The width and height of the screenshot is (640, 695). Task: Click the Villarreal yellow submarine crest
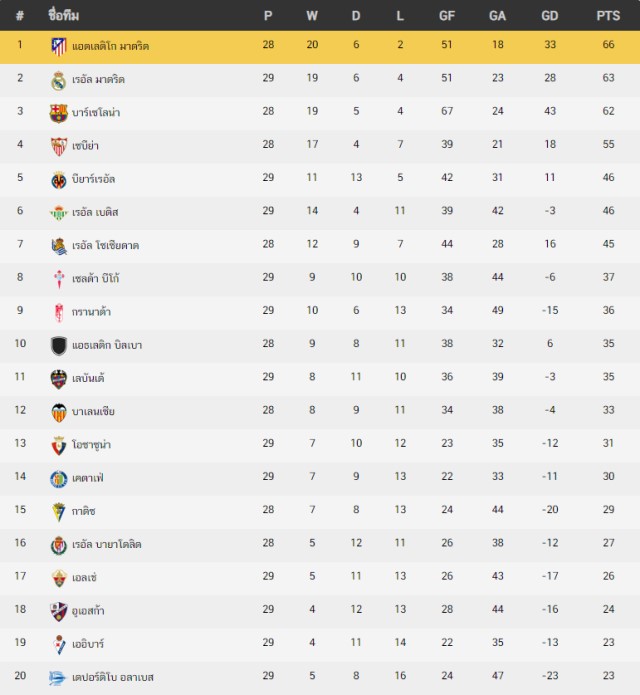point(59,180)
